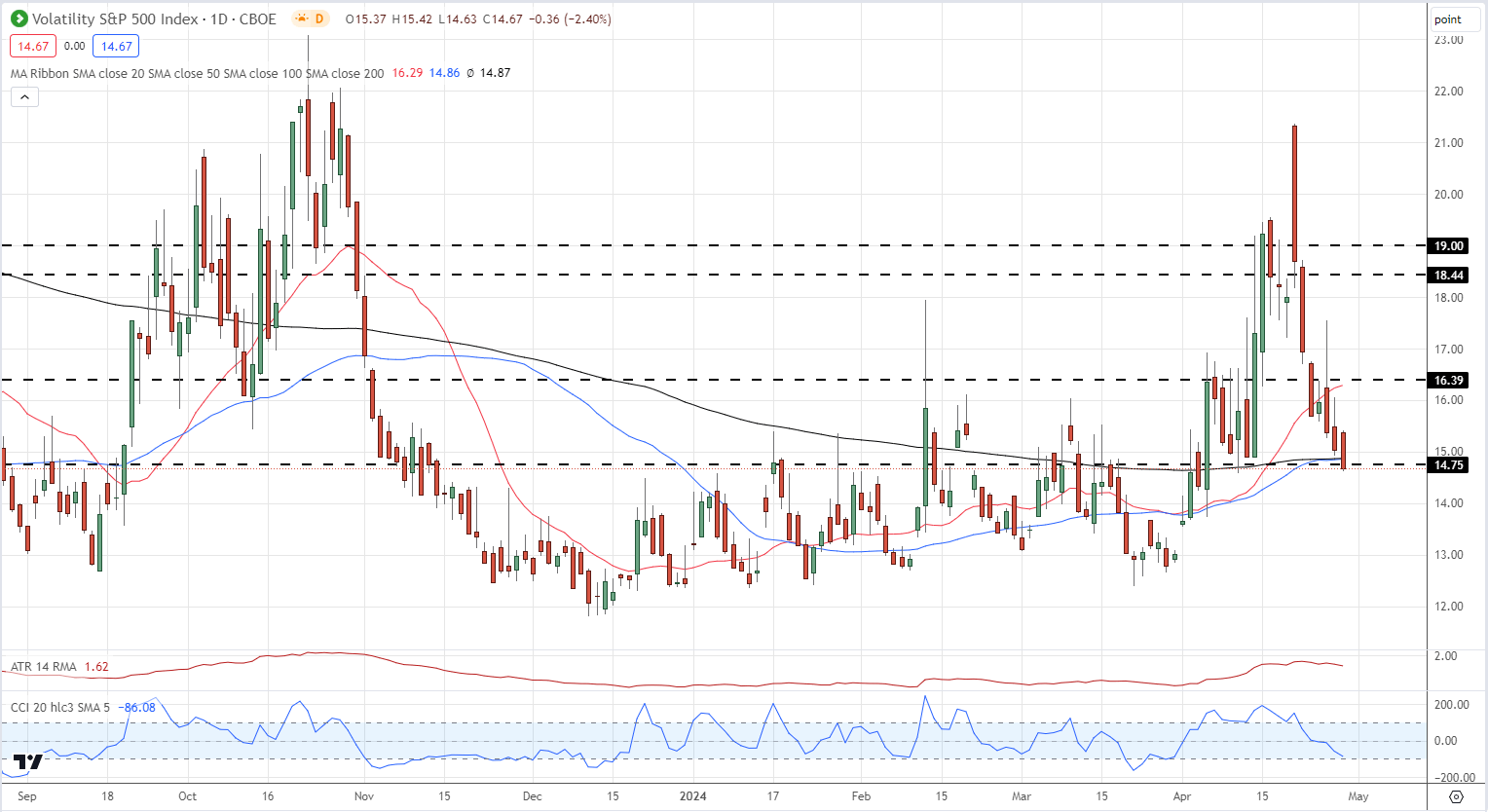Select the MA Ribbon indicator legend
The width and height of the screenshot is (1488, 812).
click(x=197, y=73)
